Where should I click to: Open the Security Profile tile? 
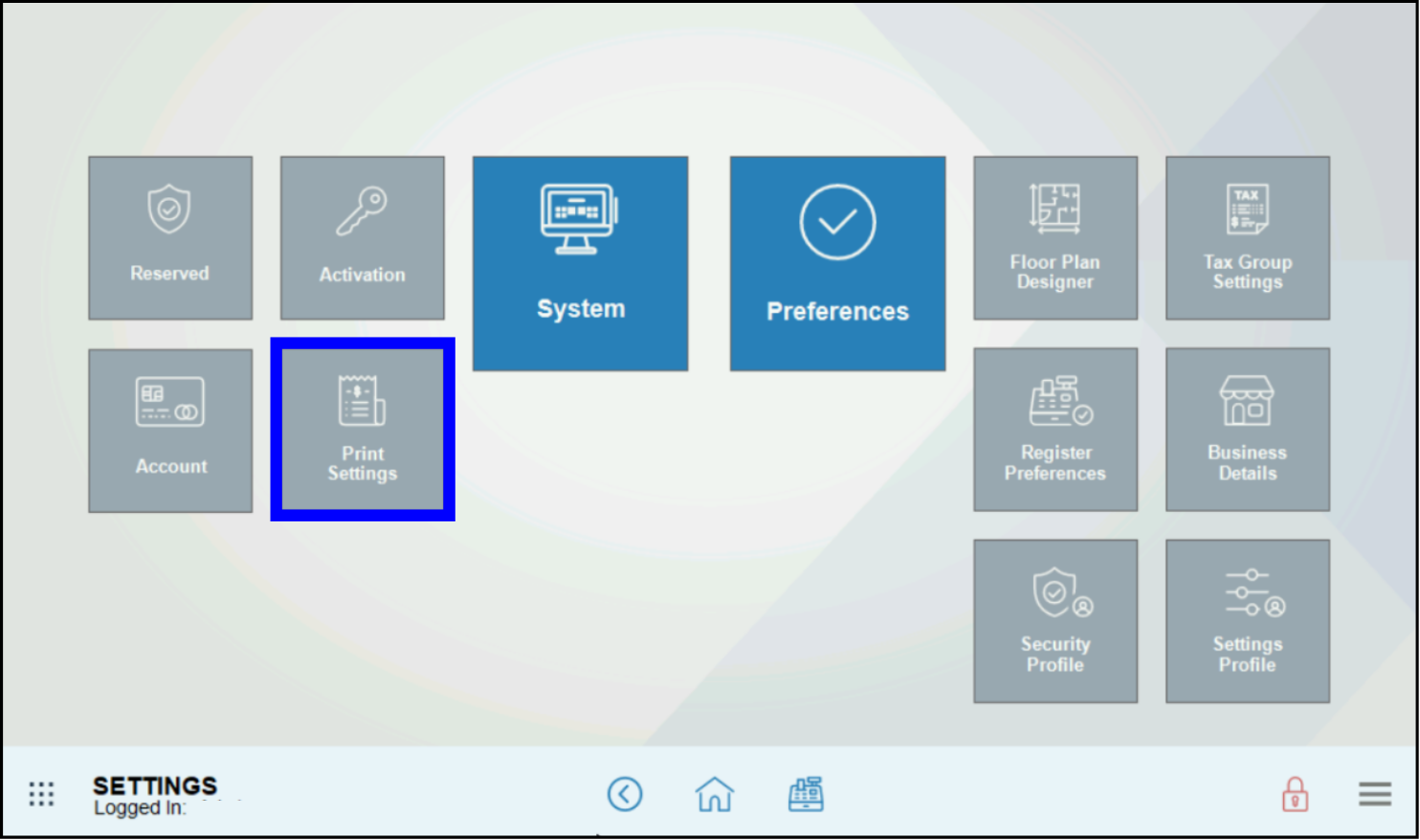click(x=1054, y=620)
